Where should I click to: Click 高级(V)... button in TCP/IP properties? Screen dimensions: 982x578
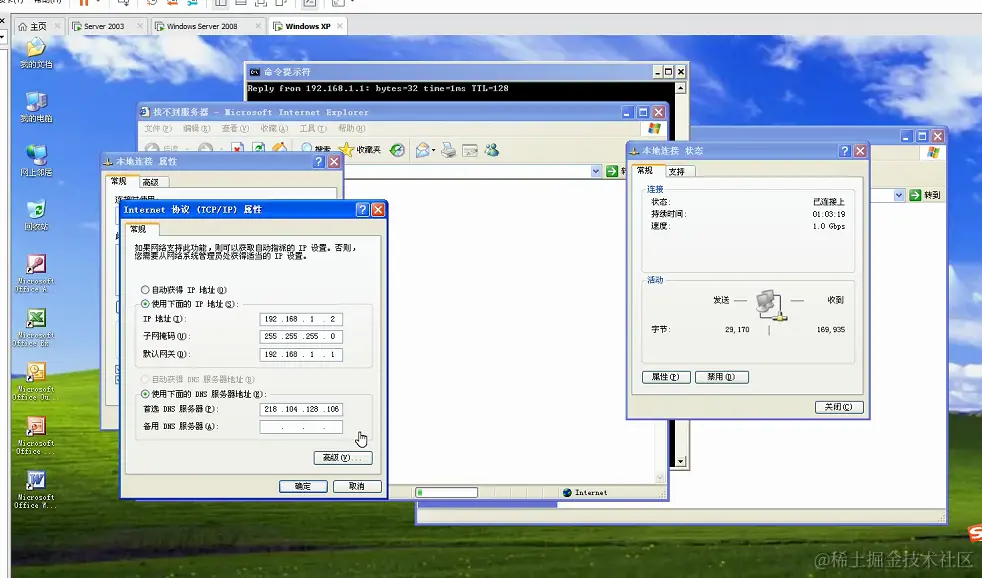click(343, 458)
